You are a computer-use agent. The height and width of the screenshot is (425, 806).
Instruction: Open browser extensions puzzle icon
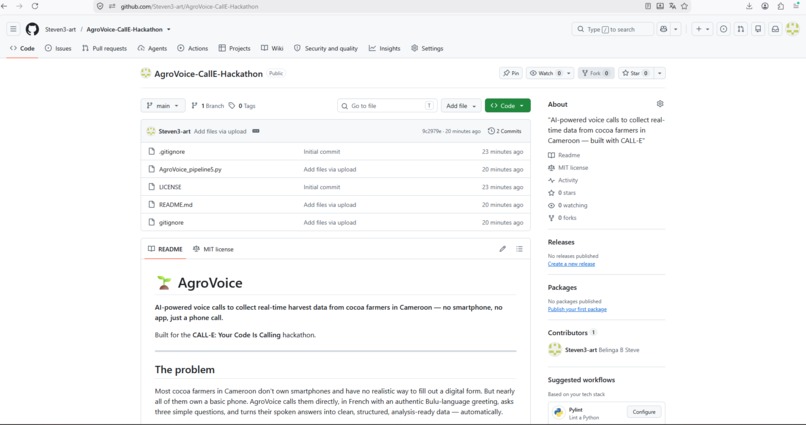click(x=780, y=6)
